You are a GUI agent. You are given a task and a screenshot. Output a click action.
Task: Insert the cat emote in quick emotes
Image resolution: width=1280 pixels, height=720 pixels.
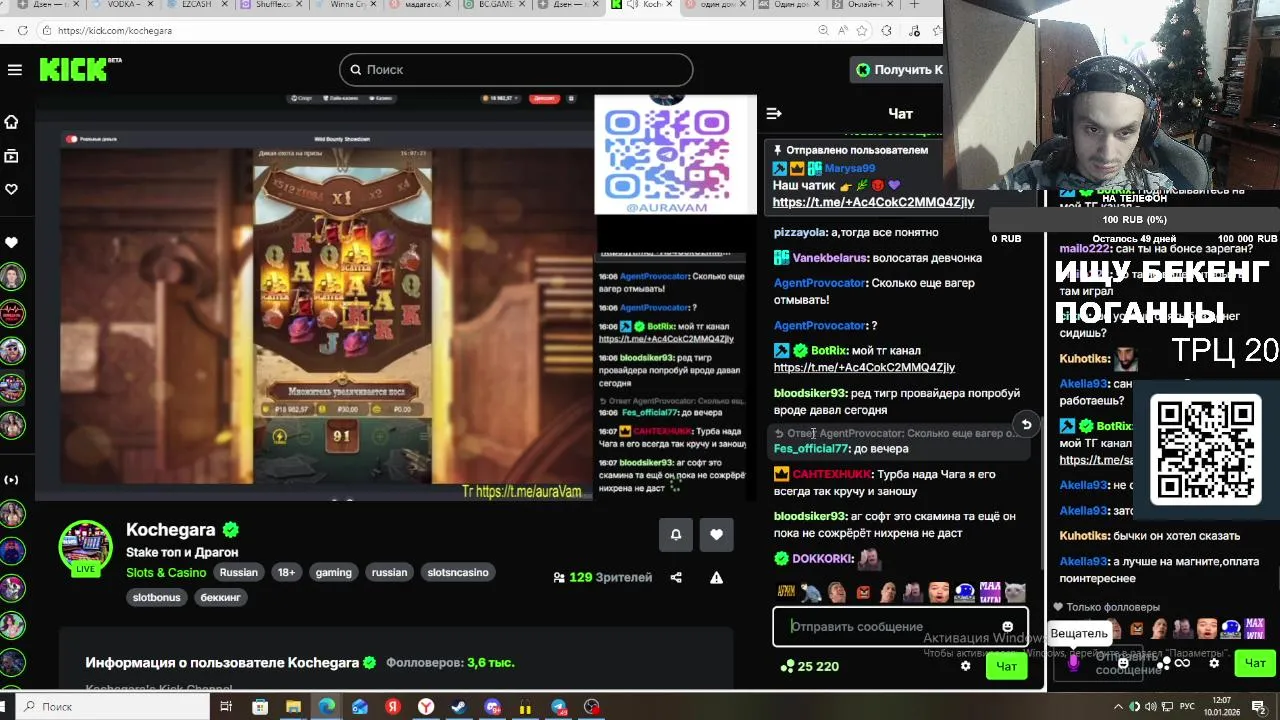pos(1015,592)
